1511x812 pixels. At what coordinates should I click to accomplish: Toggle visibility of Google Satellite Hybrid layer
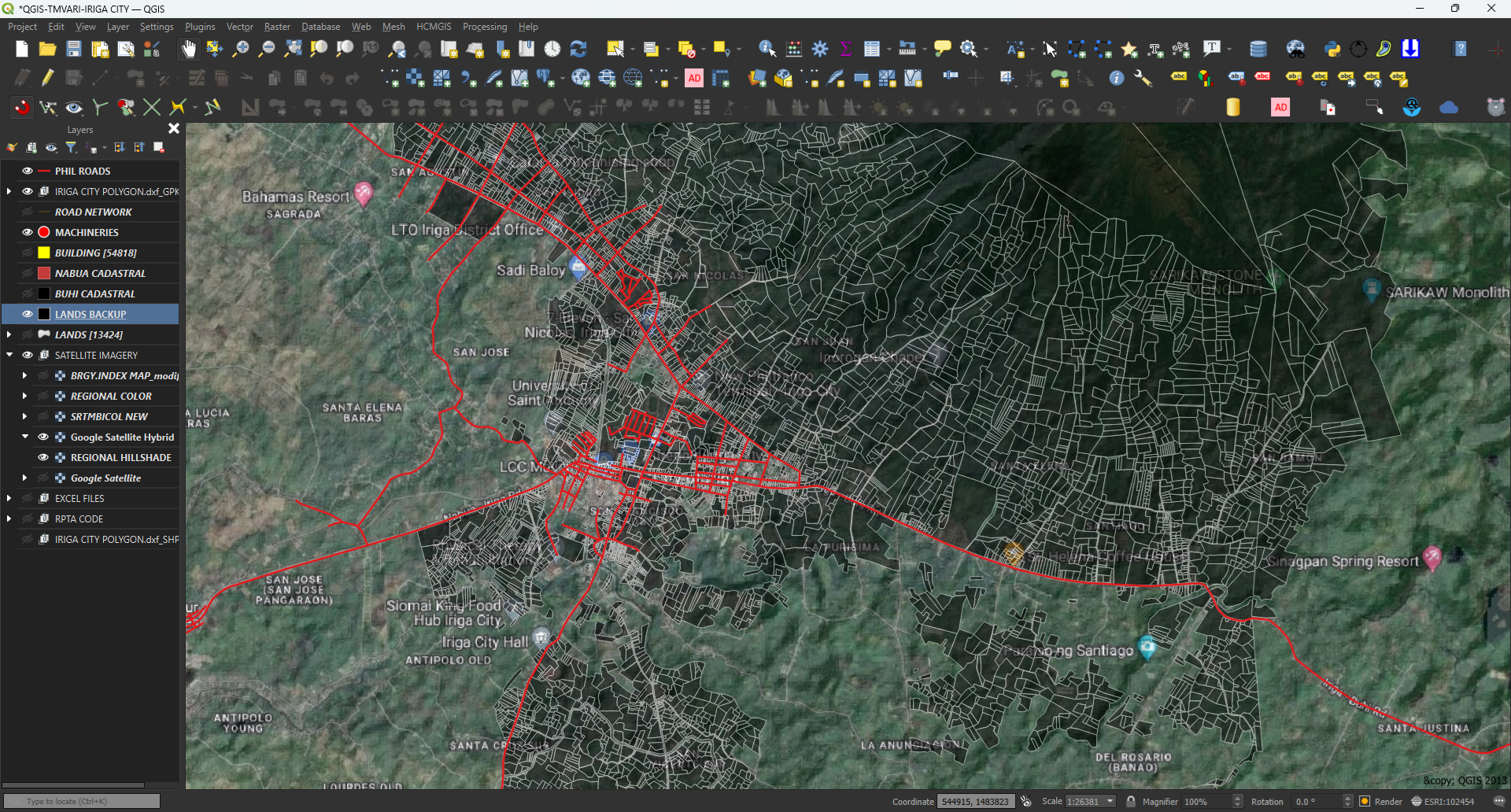[x=43, y=437]
